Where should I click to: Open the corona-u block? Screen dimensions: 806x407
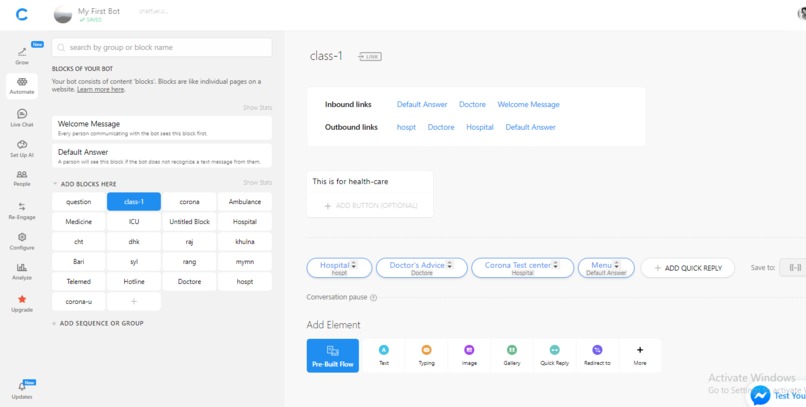click(79, 302)
